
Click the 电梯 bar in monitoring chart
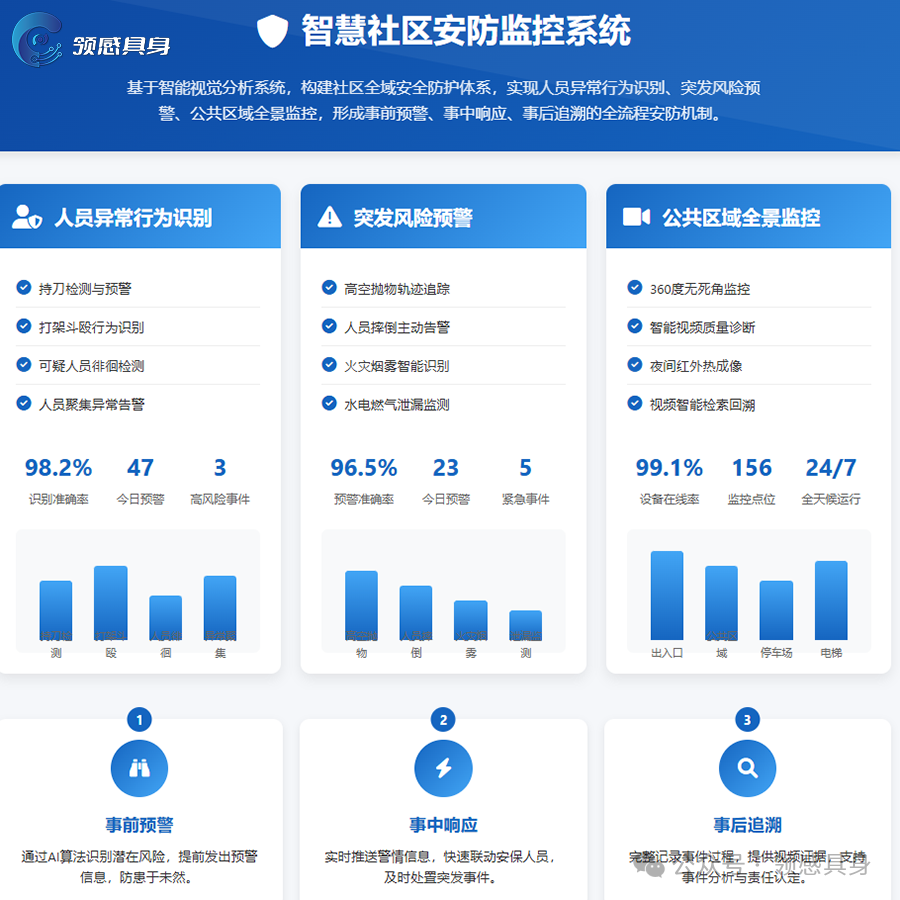(831, 600)
